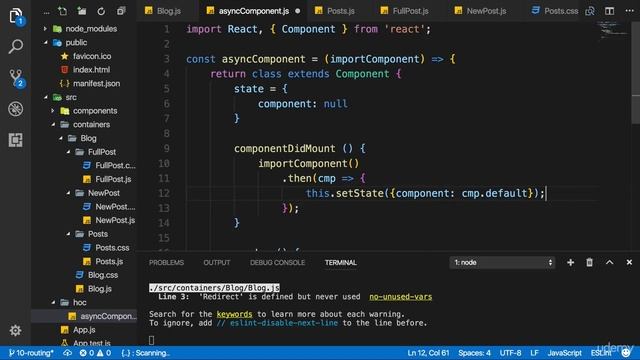Open manifest.json in explorer

(x=96, y=83)
